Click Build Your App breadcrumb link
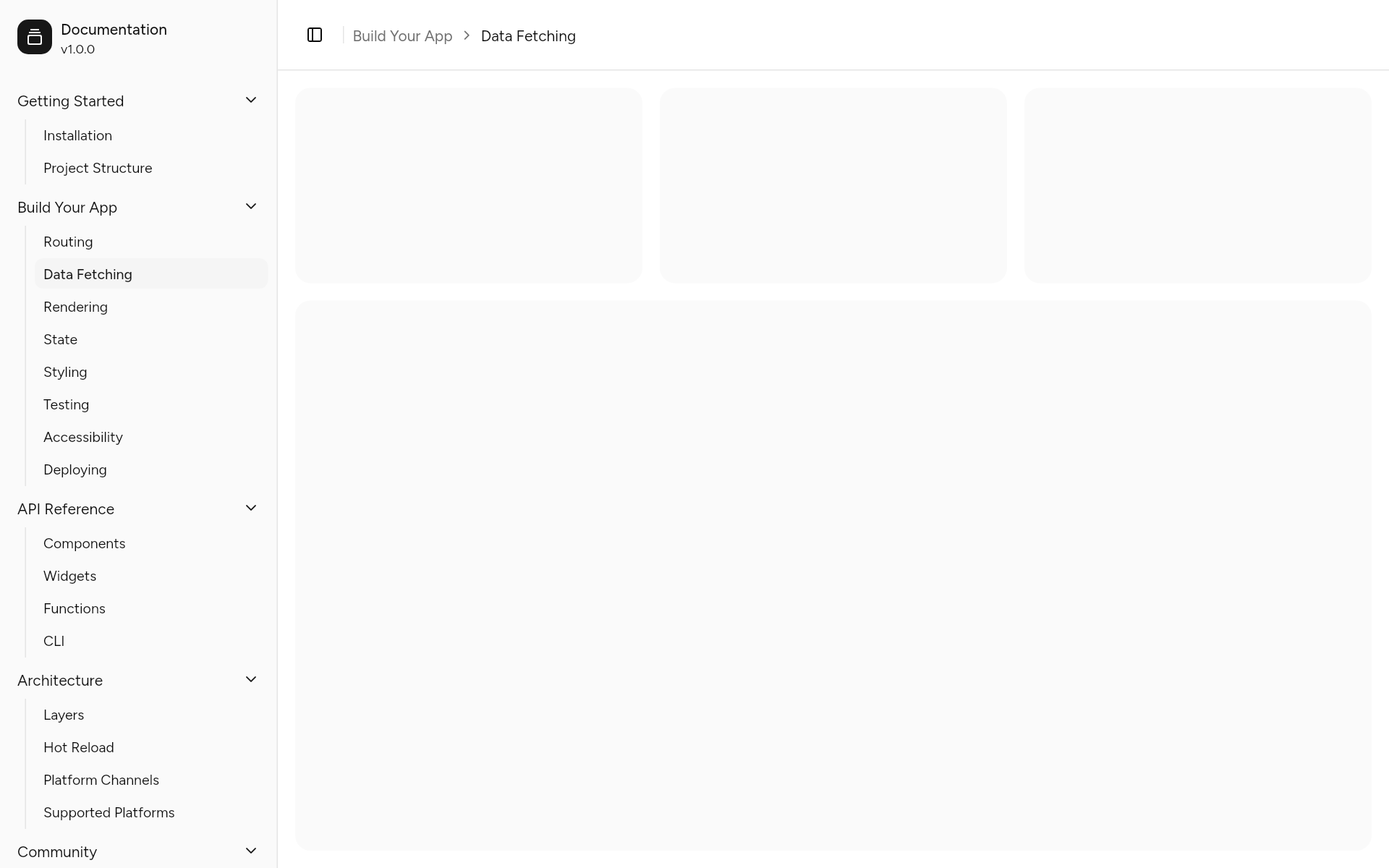Viewport: 1389px width, 868px height. pyautogui.click(x=402, y=36)
